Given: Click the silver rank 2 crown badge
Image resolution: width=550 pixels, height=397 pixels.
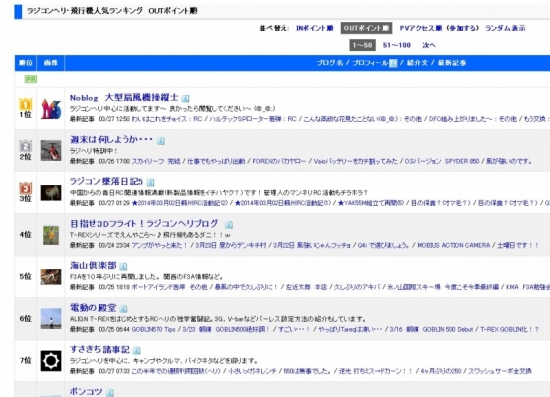Looking at the screenshot, I should pos(25,146).
